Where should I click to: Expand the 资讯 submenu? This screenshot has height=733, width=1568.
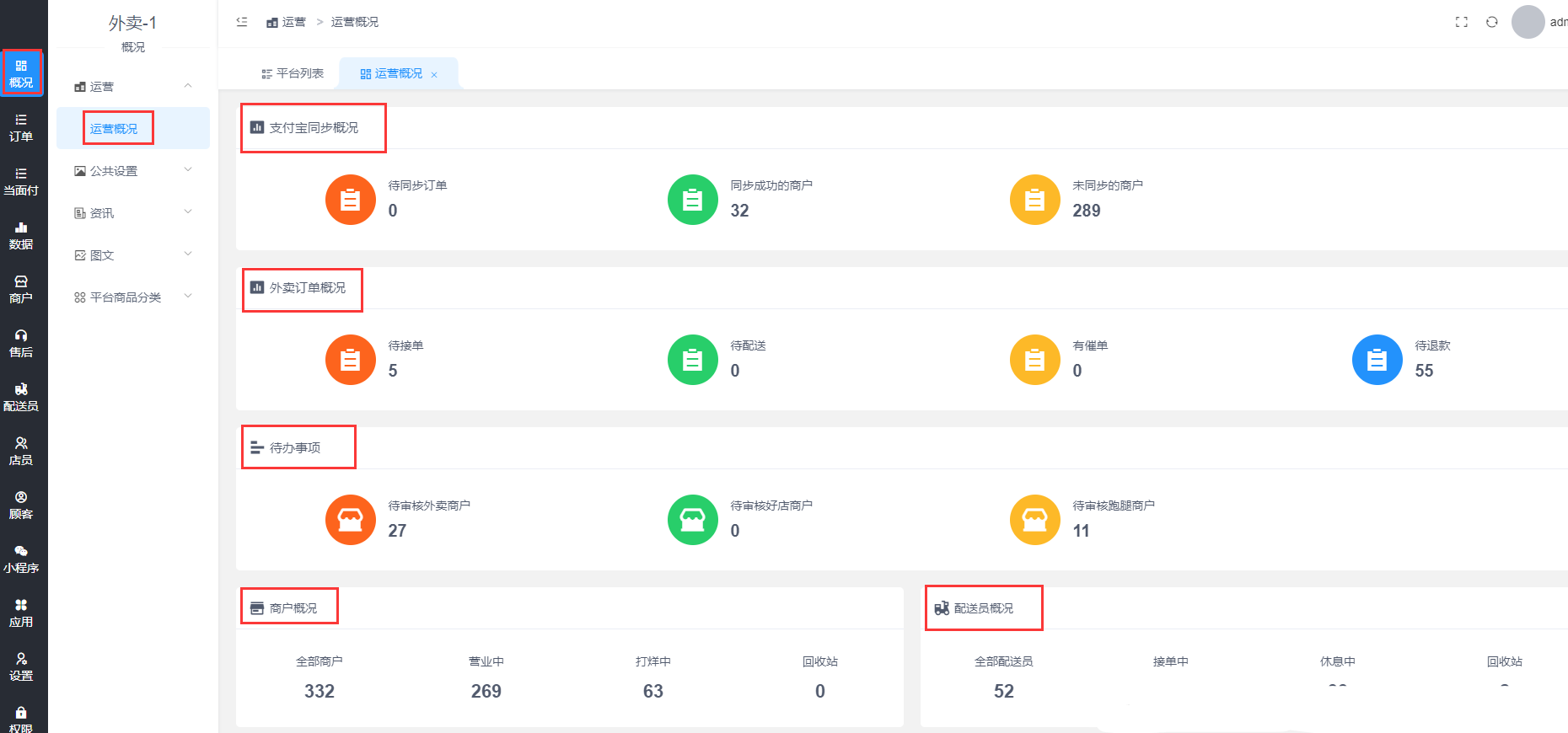(x=133, y=213)
